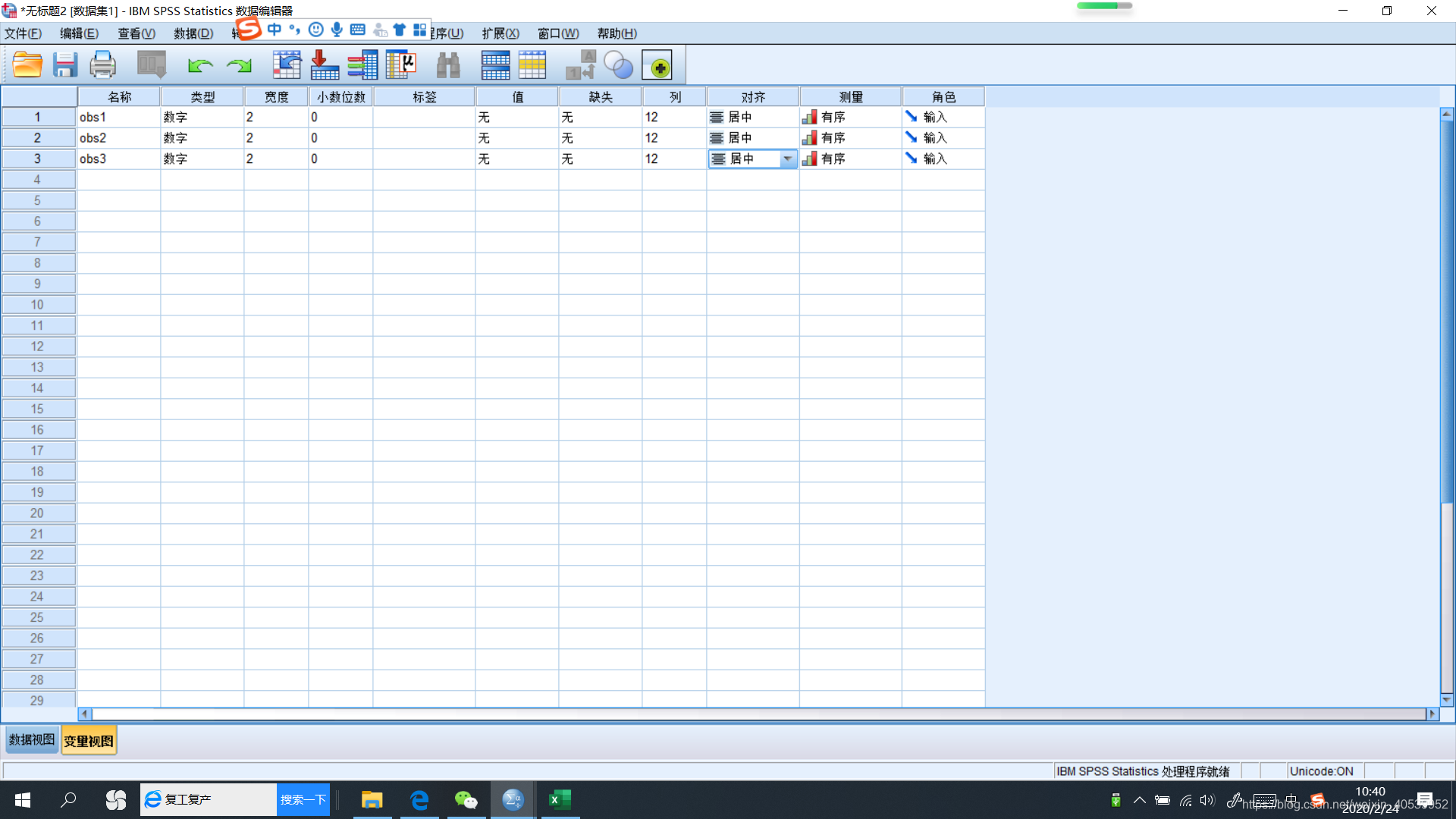Click the Open data document folder icon
The image size is (1456, 819).
(x=27, y=65)
